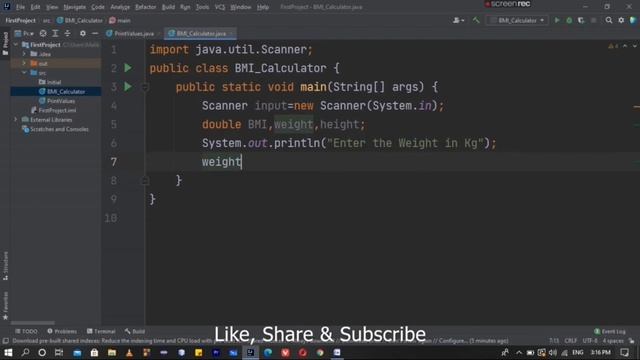
Task: Open the Event Log in the status bar
Action: (610, 331)
